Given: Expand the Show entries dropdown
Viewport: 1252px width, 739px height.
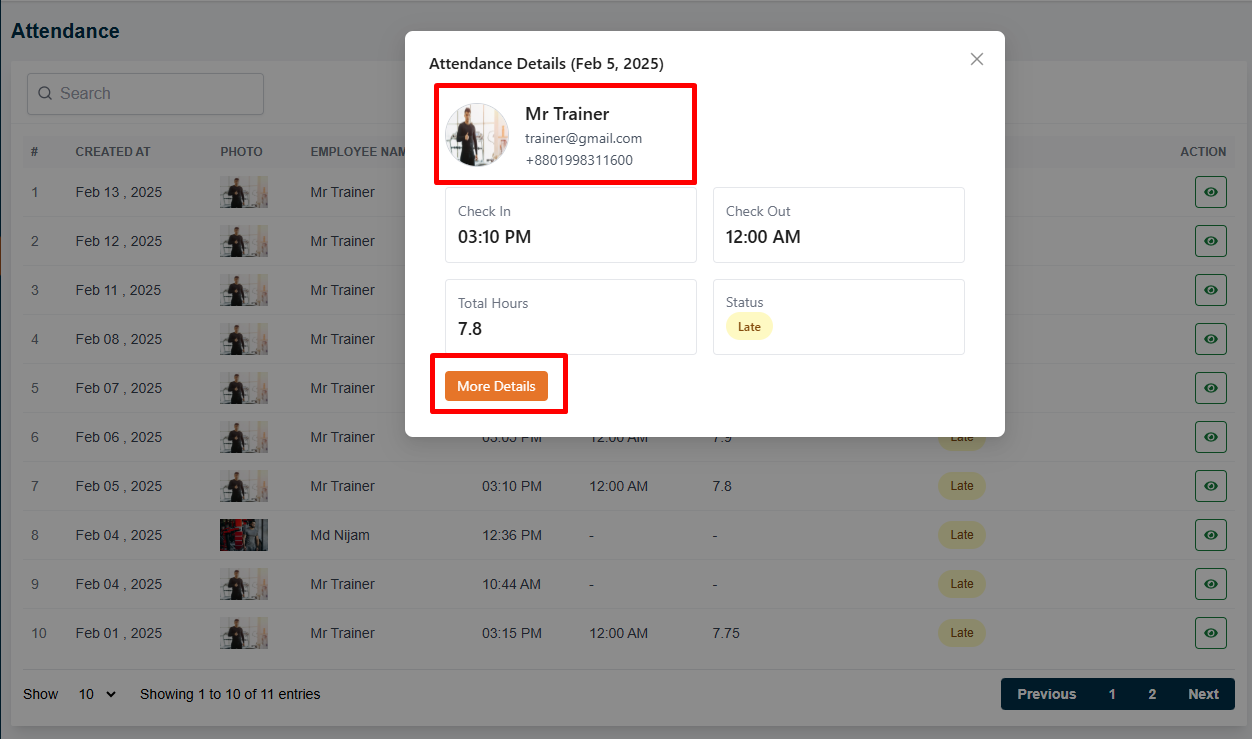Looking at the screenshot, I should 97,694.
